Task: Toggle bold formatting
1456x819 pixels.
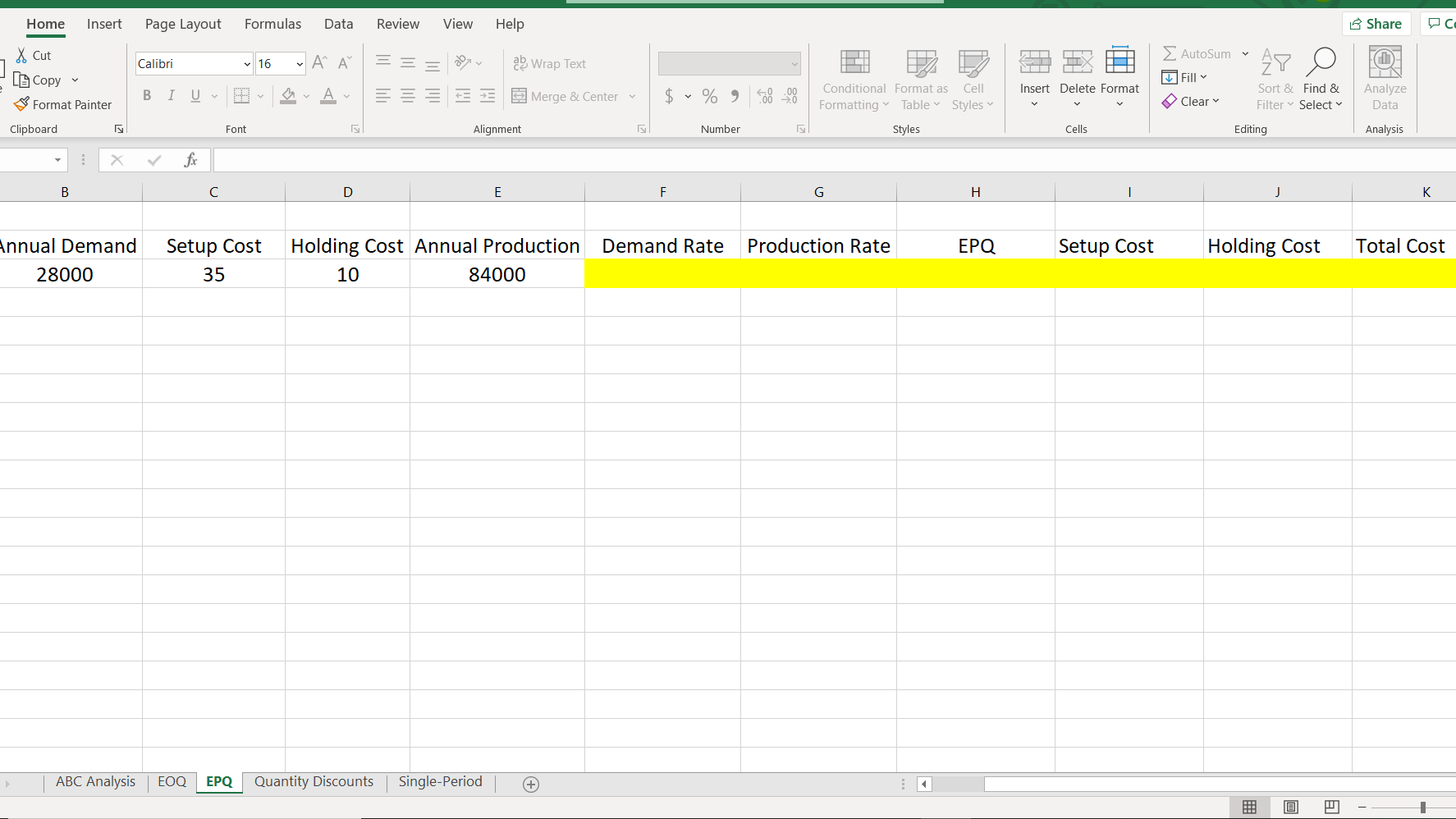Action: click(x=147, y=96)
